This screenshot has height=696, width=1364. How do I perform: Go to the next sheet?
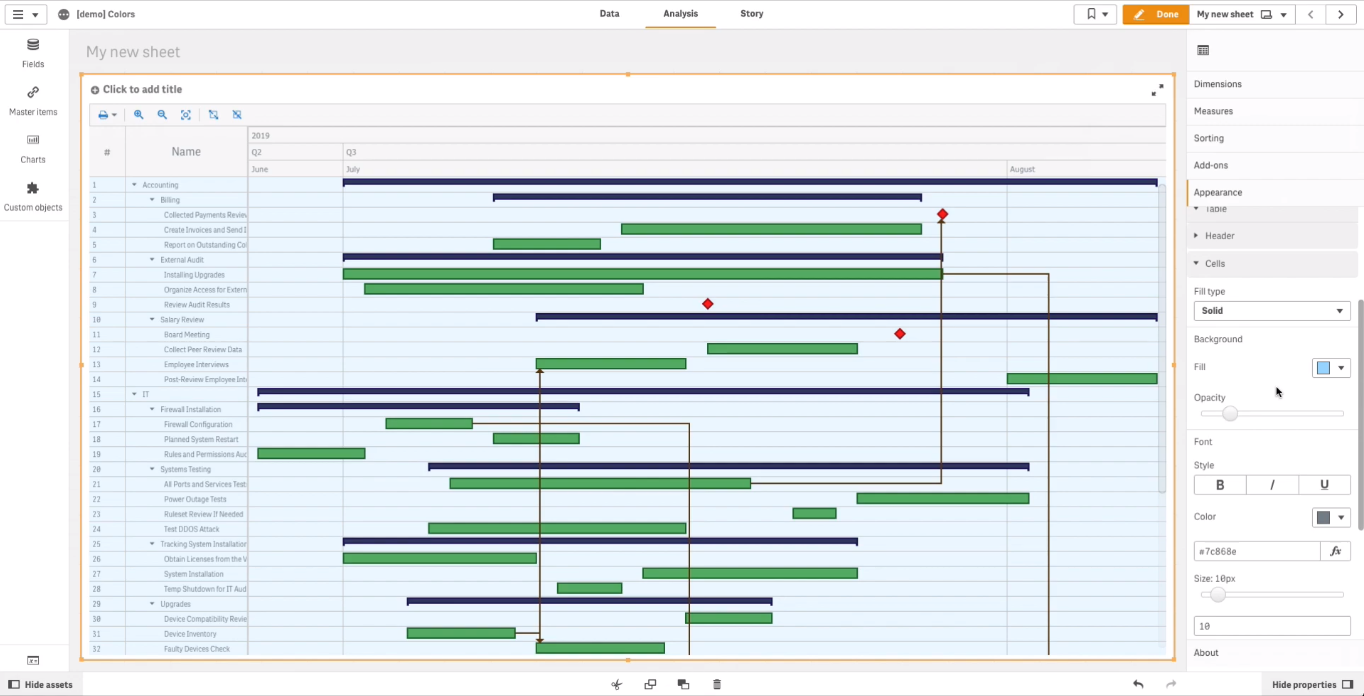click(1341, 14)
